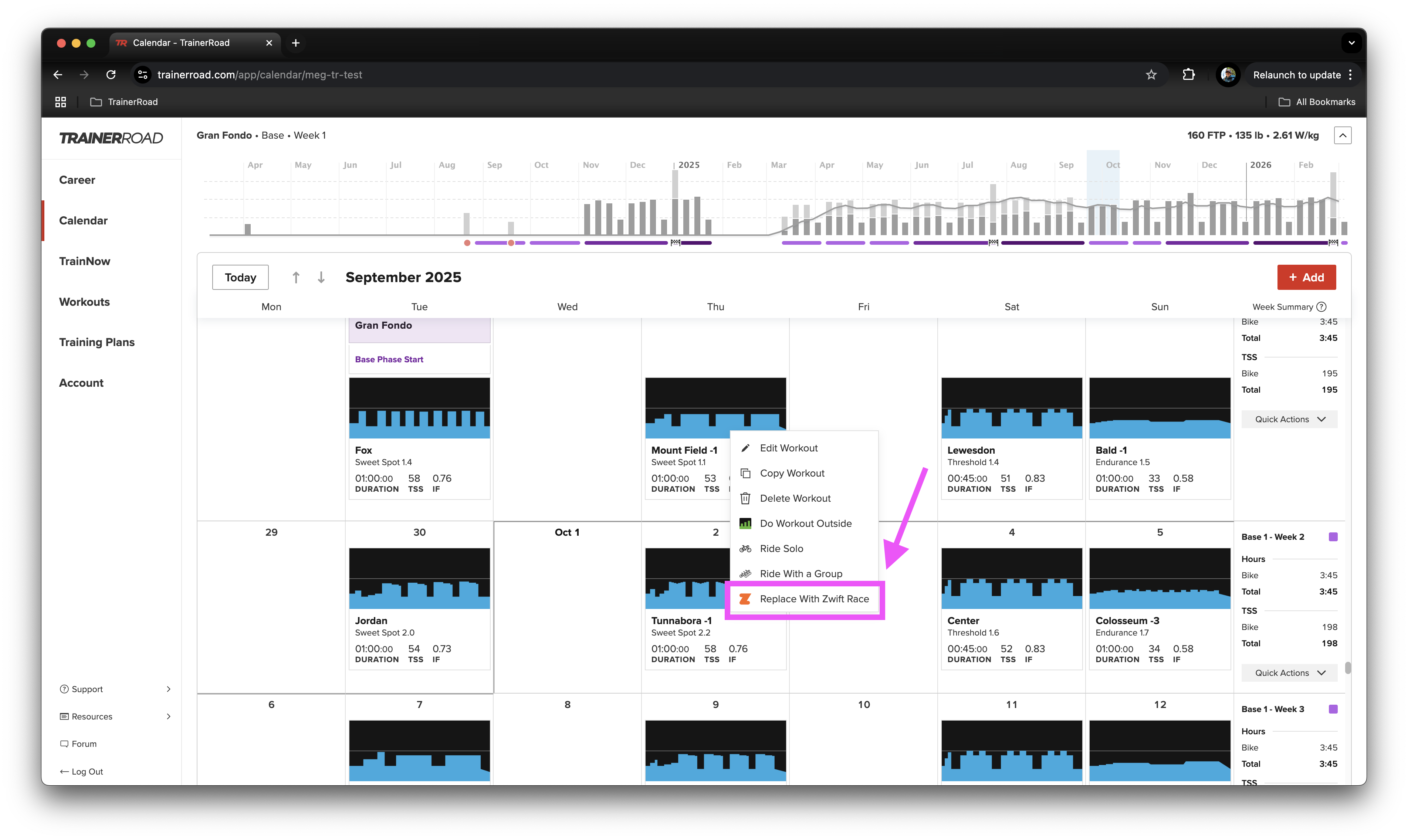This screenshot has height=840, width=1408.
Task: Go to Workouts in the sidebar
Action: (84, 302)
